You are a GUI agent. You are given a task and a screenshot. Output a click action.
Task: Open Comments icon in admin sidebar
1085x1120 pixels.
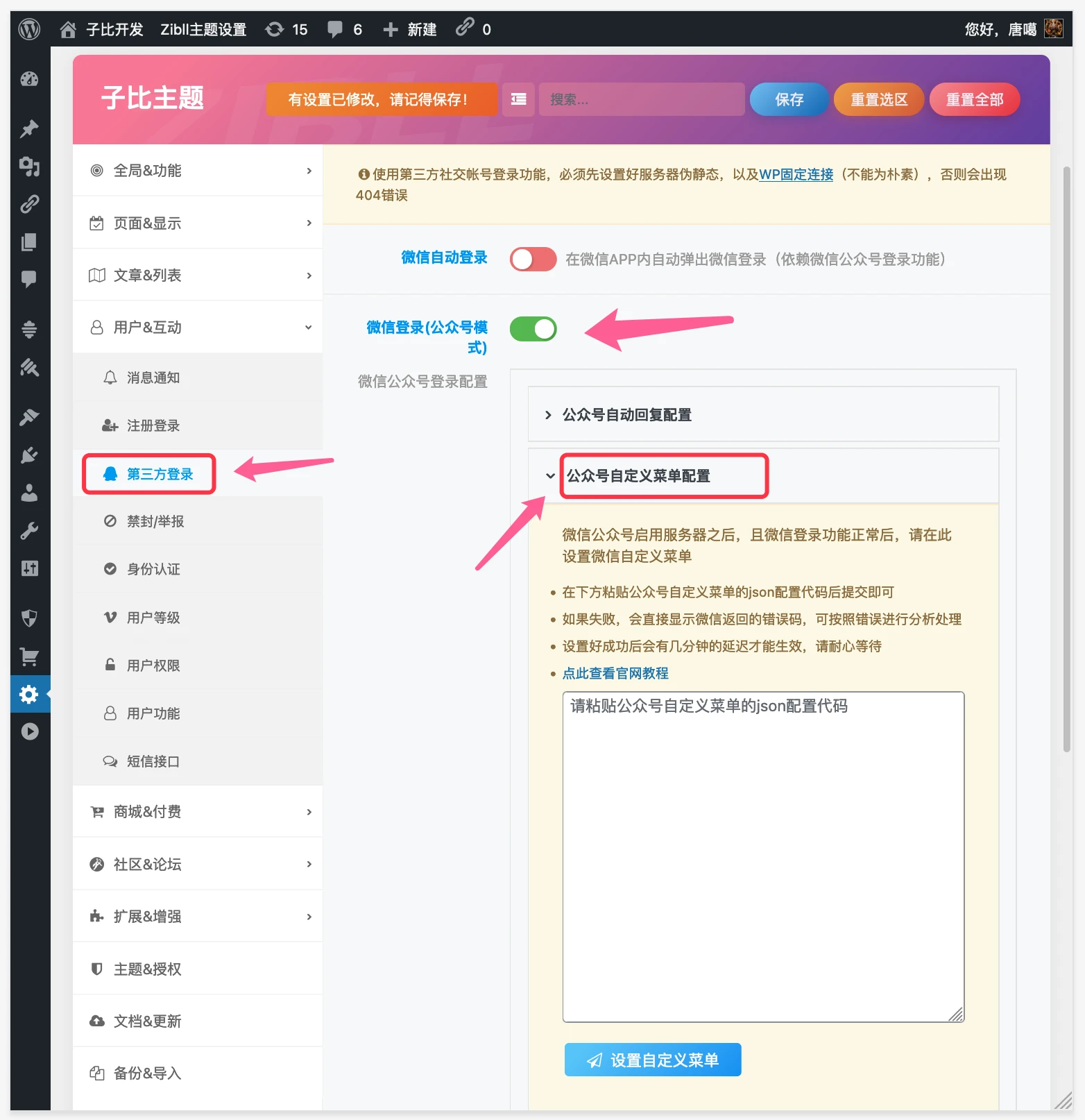click(29, 279)
